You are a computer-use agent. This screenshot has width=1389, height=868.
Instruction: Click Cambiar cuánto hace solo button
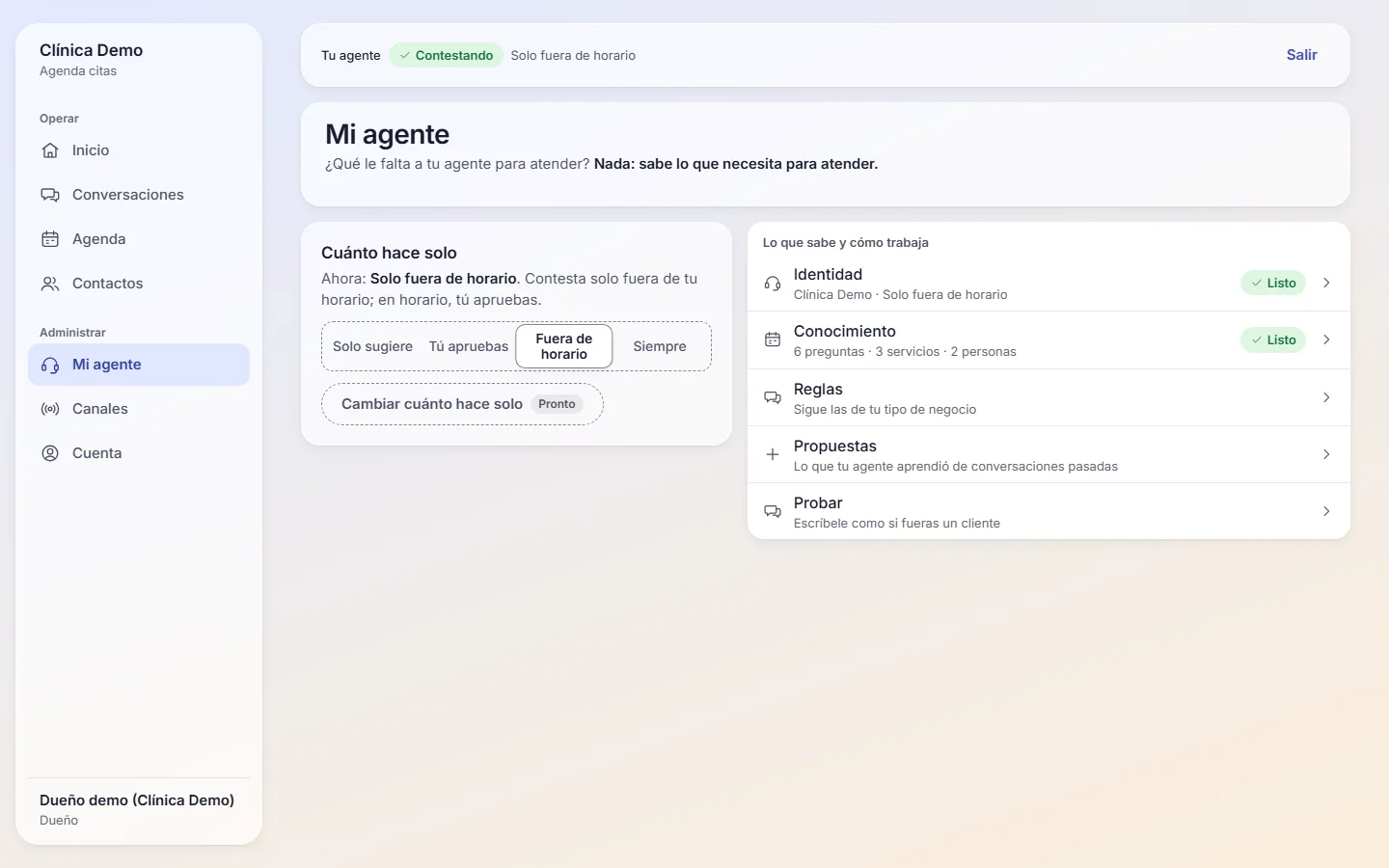[x=462, y=404]
